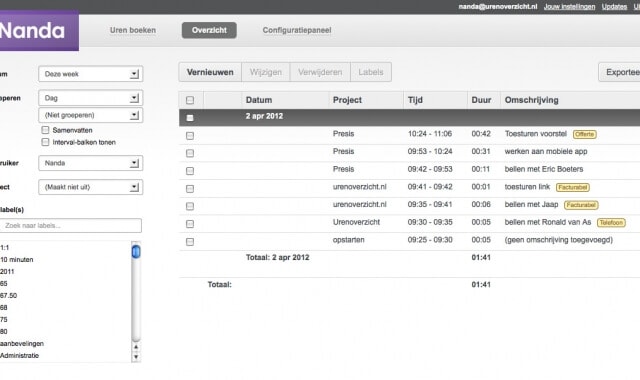This screenshot has width=640, height=380.
Task: Click the label list scroll-down arrow
Action: (x=136, y=357)
